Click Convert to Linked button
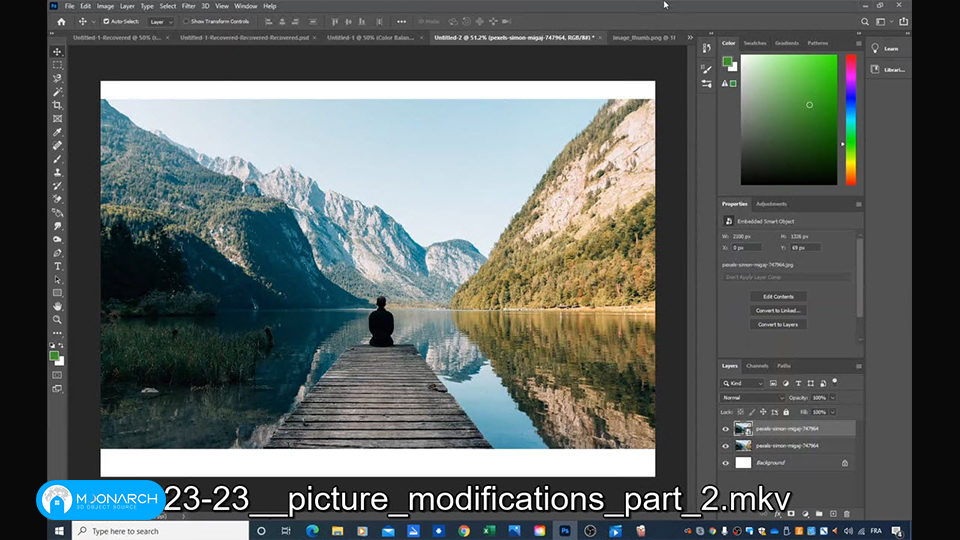 [778, 311]
